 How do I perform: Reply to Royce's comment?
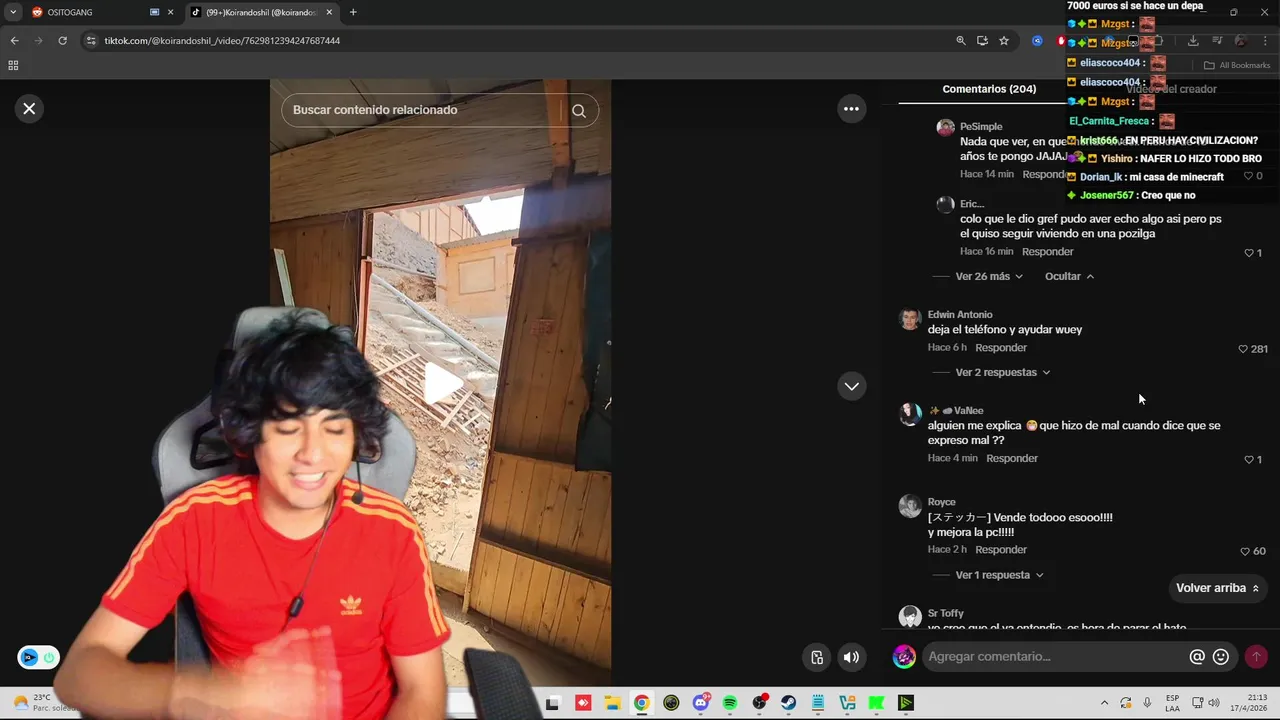pyautogui.click(x=1001, y=550)
